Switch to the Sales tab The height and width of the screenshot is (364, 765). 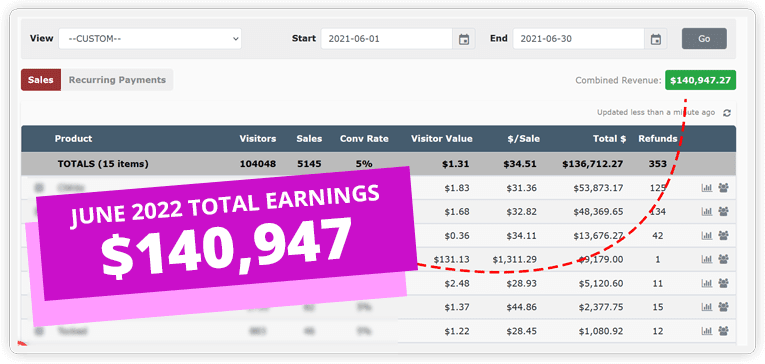(40, 80)
